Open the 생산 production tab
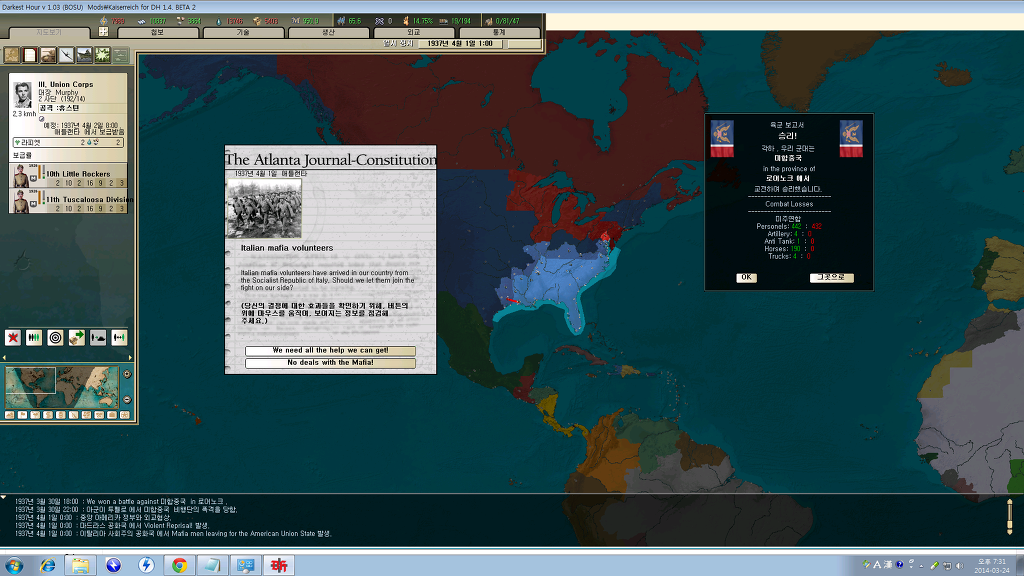 pyautogui.click(x=328, y=32)
